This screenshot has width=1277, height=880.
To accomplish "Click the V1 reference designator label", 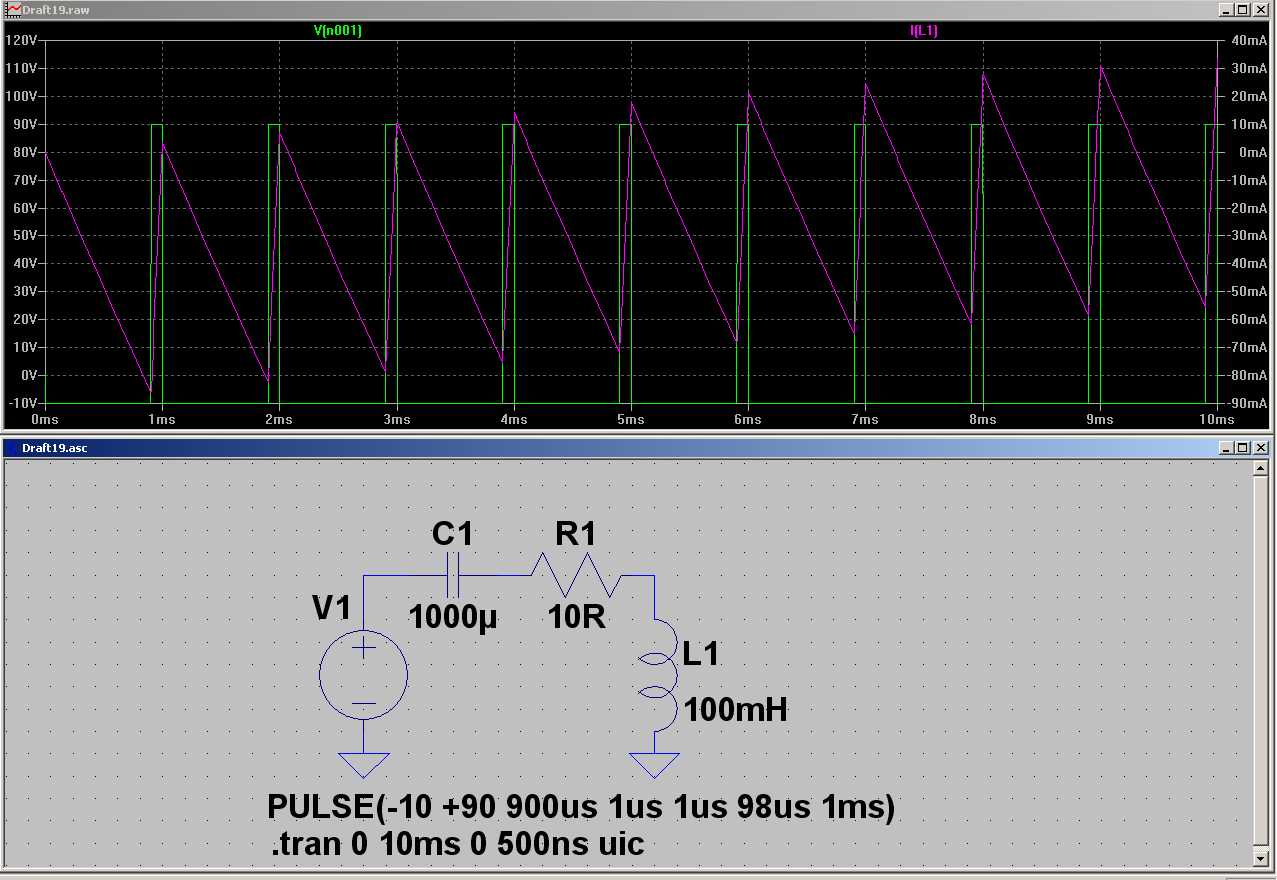I will (331, 608).
